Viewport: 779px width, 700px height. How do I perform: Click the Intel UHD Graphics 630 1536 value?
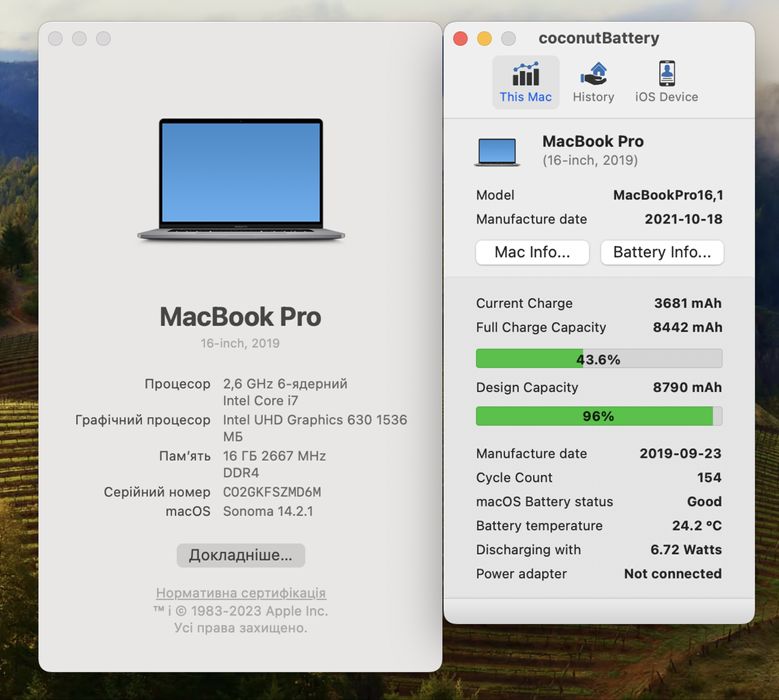coord(315,420)
